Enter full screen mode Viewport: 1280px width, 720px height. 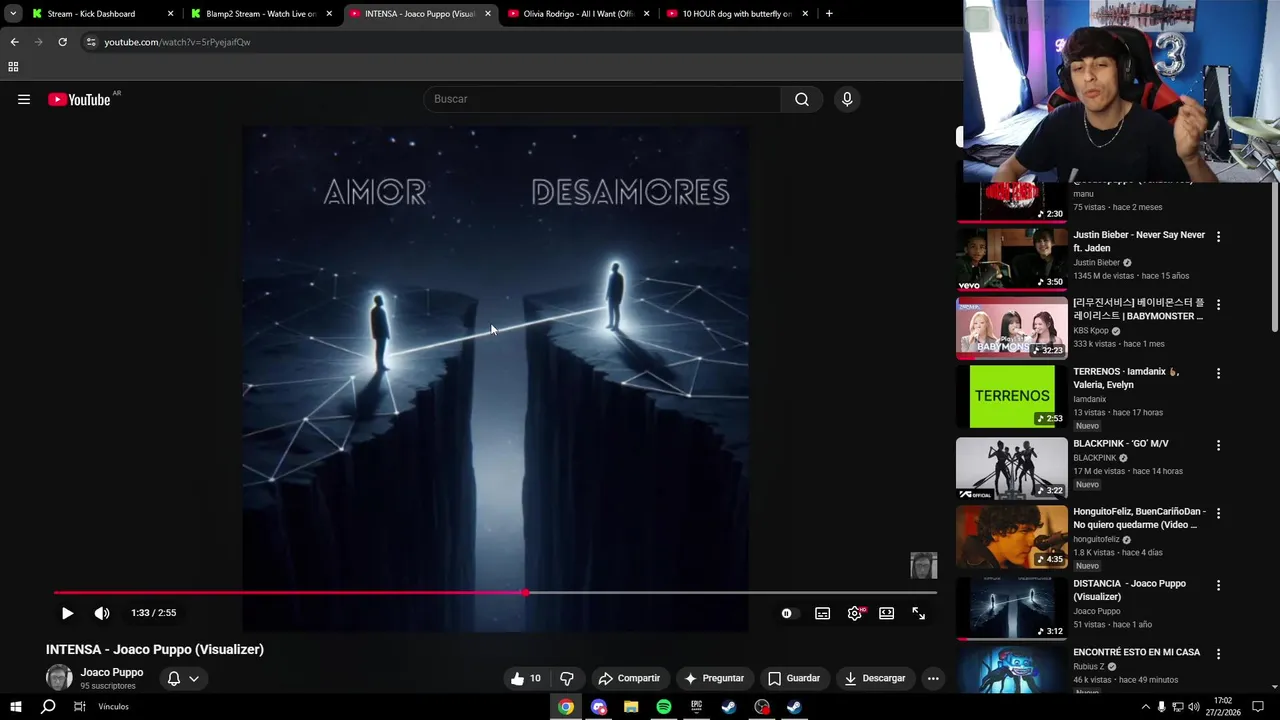click(919, 613)
